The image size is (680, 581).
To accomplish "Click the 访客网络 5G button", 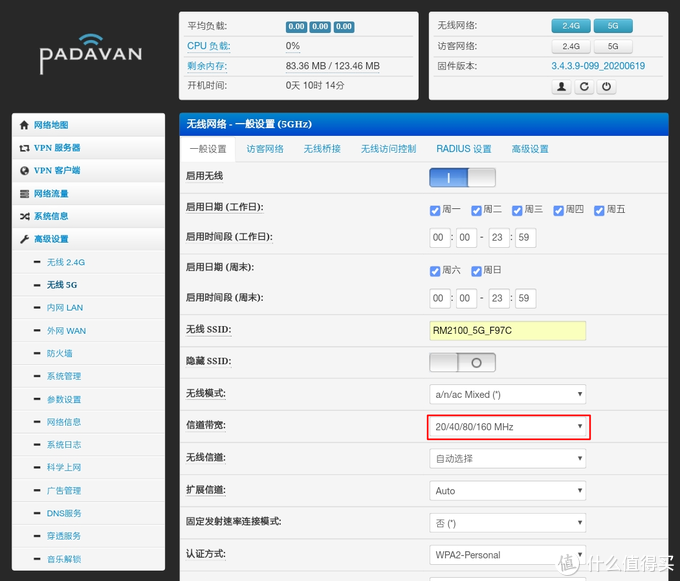I will point(613,46).
